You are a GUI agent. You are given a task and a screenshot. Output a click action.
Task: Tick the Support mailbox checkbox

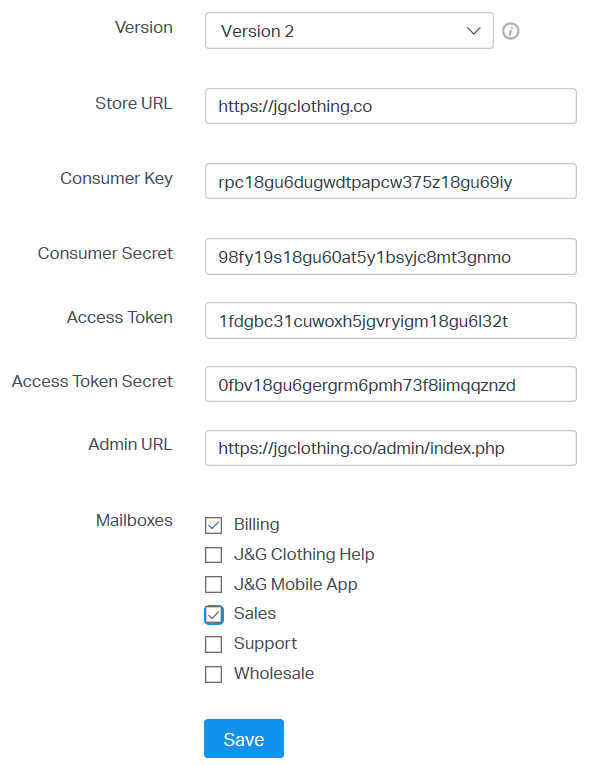(x=213, y=644)
